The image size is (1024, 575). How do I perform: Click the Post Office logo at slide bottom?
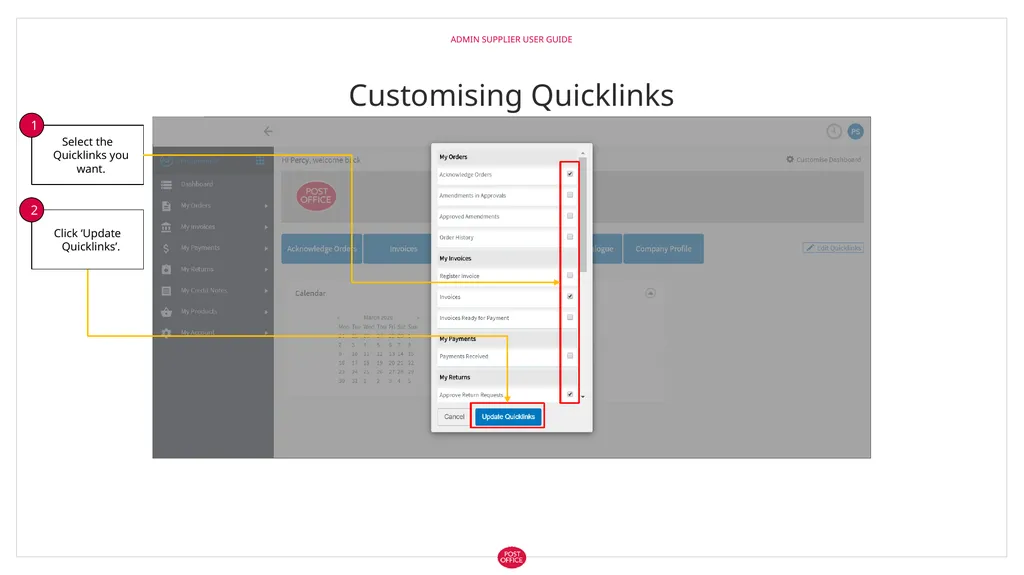coord(511,557)
